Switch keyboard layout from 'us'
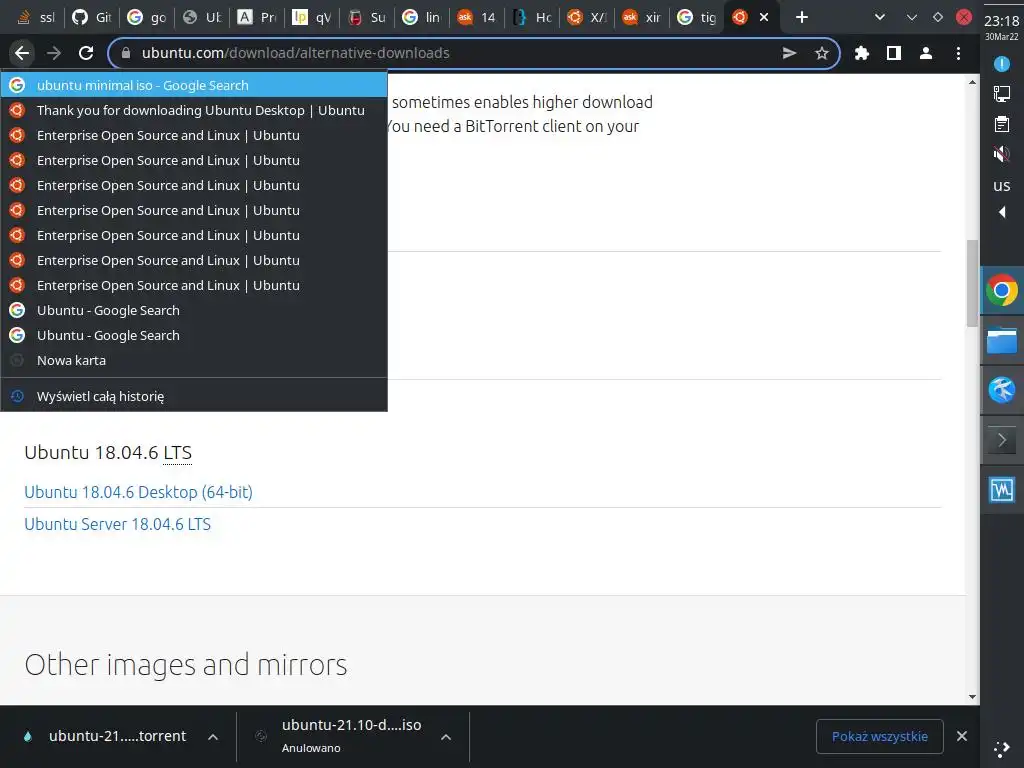Image resolution: width=1024 pixels, height=768 pixels. click(x=1002, y=186)
